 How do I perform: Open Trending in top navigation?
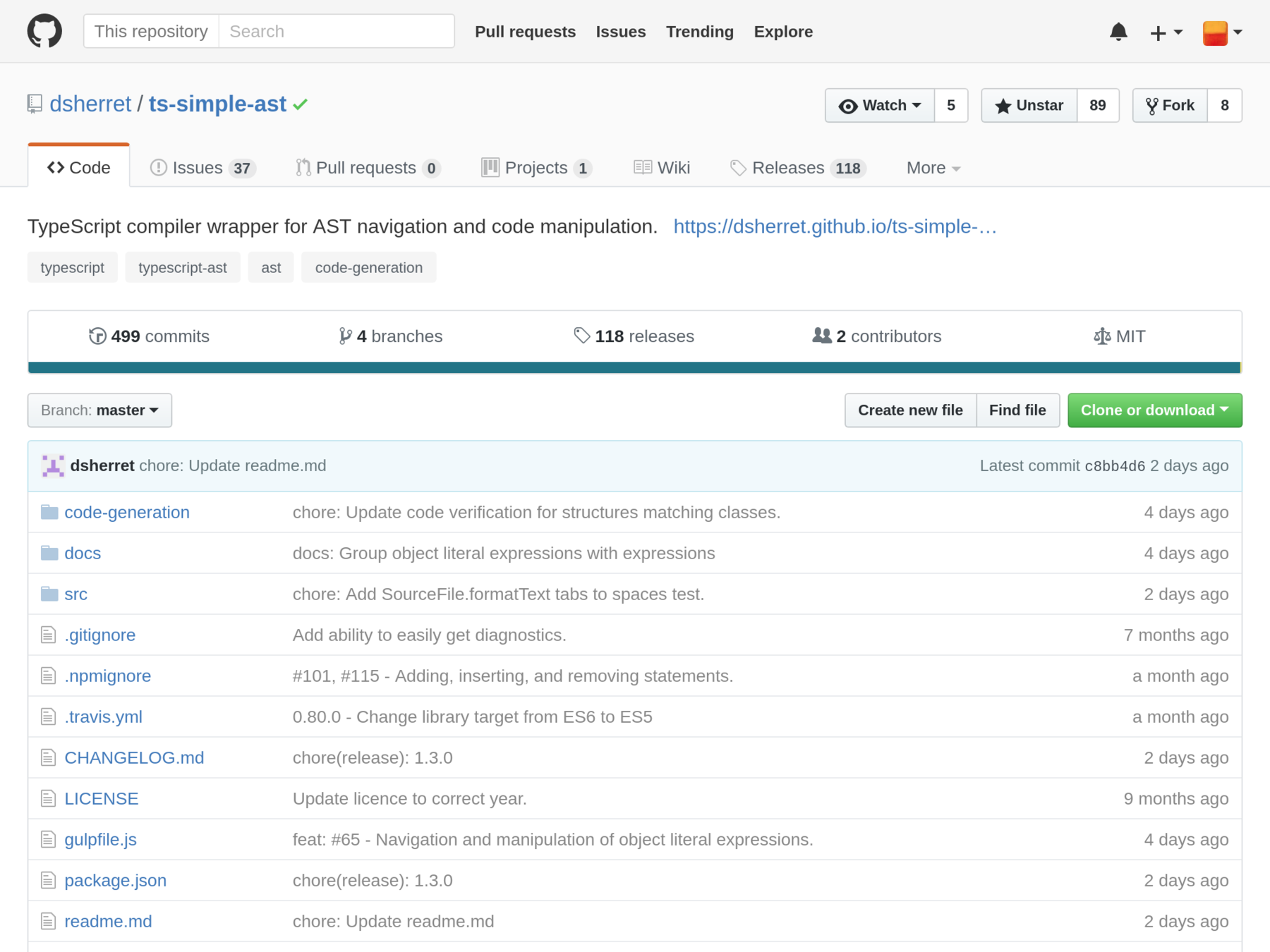click(x=700, y=32)
